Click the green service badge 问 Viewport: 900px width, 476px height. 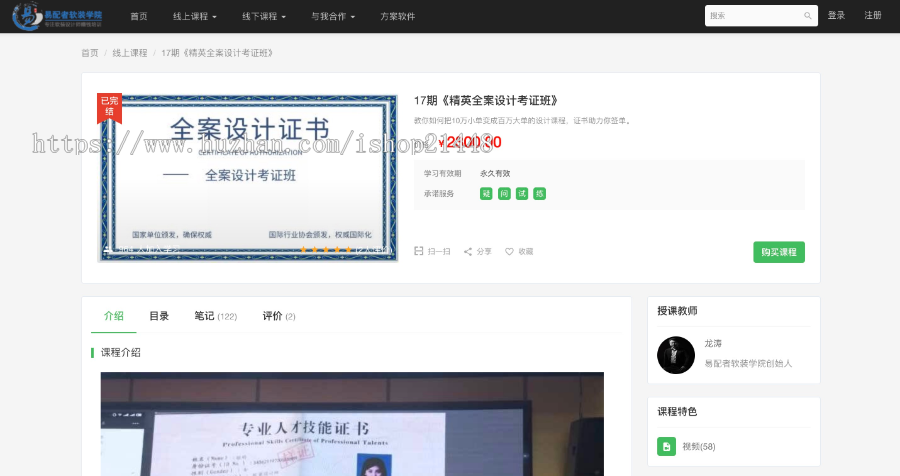[x=504, y=194]
